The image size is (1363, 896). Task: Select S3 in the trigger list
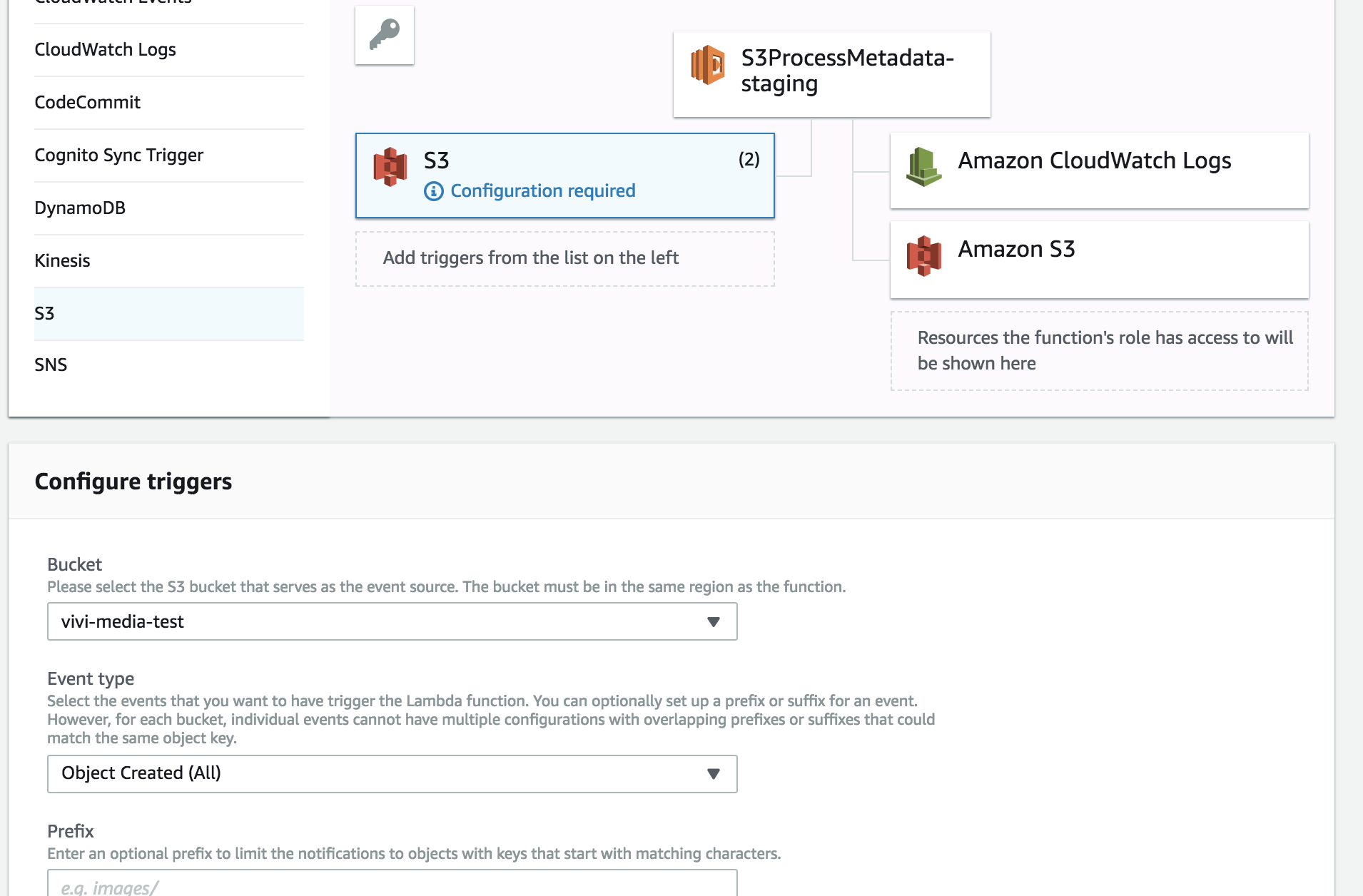tap(44, 314)
